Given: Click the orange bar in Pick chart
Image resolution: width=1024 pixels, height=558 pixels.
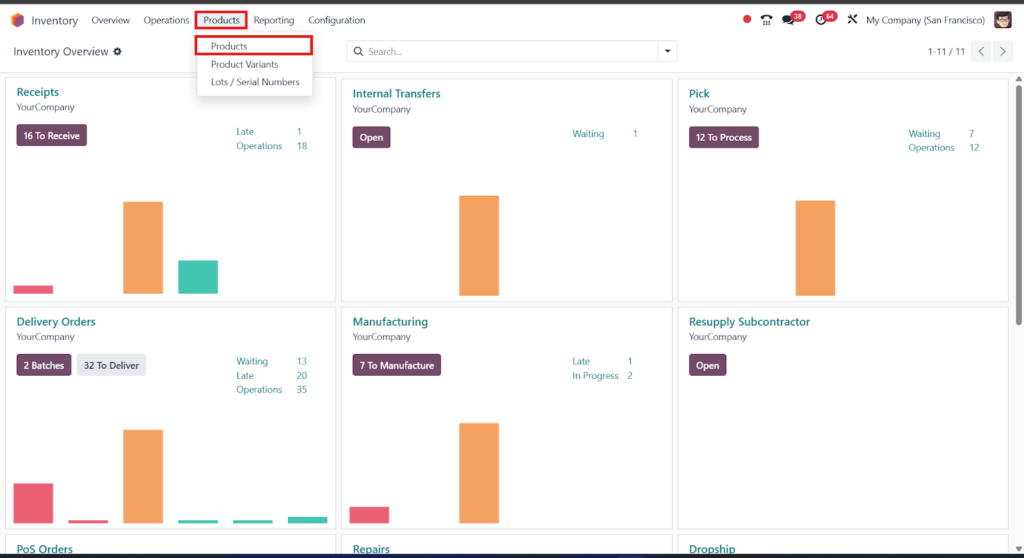Looking at the screenshot, I should (815, 248).
